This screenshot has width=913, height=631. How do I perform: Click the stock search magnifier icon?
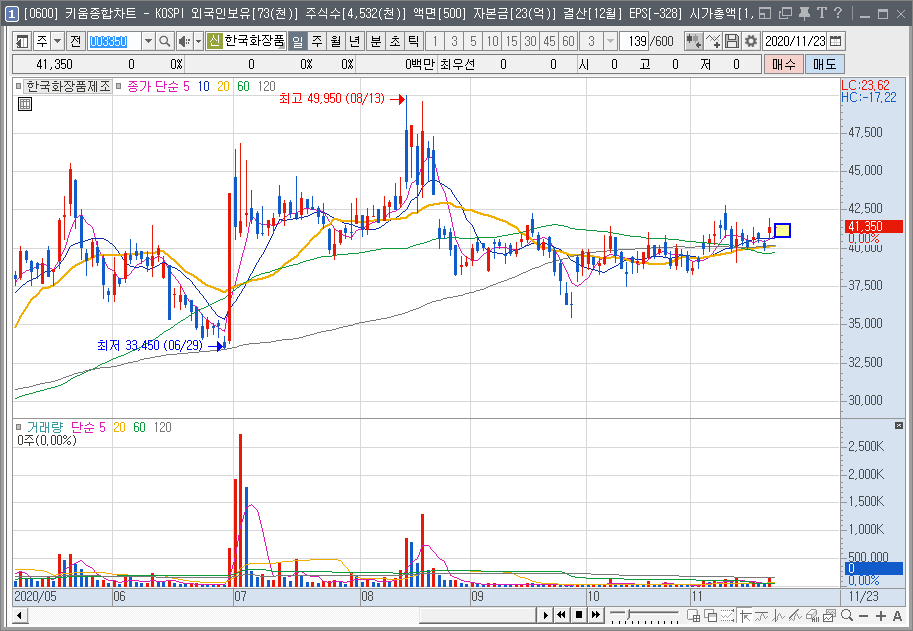pyautogui.click(x=165, y=41)
